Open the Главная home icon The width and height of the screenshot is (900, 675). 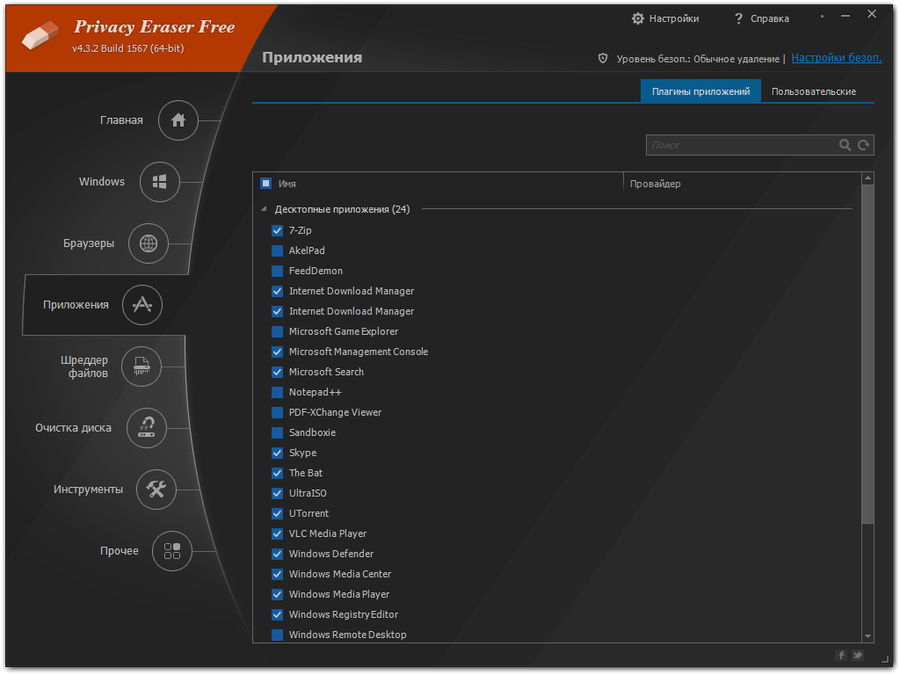coord(179,120)
